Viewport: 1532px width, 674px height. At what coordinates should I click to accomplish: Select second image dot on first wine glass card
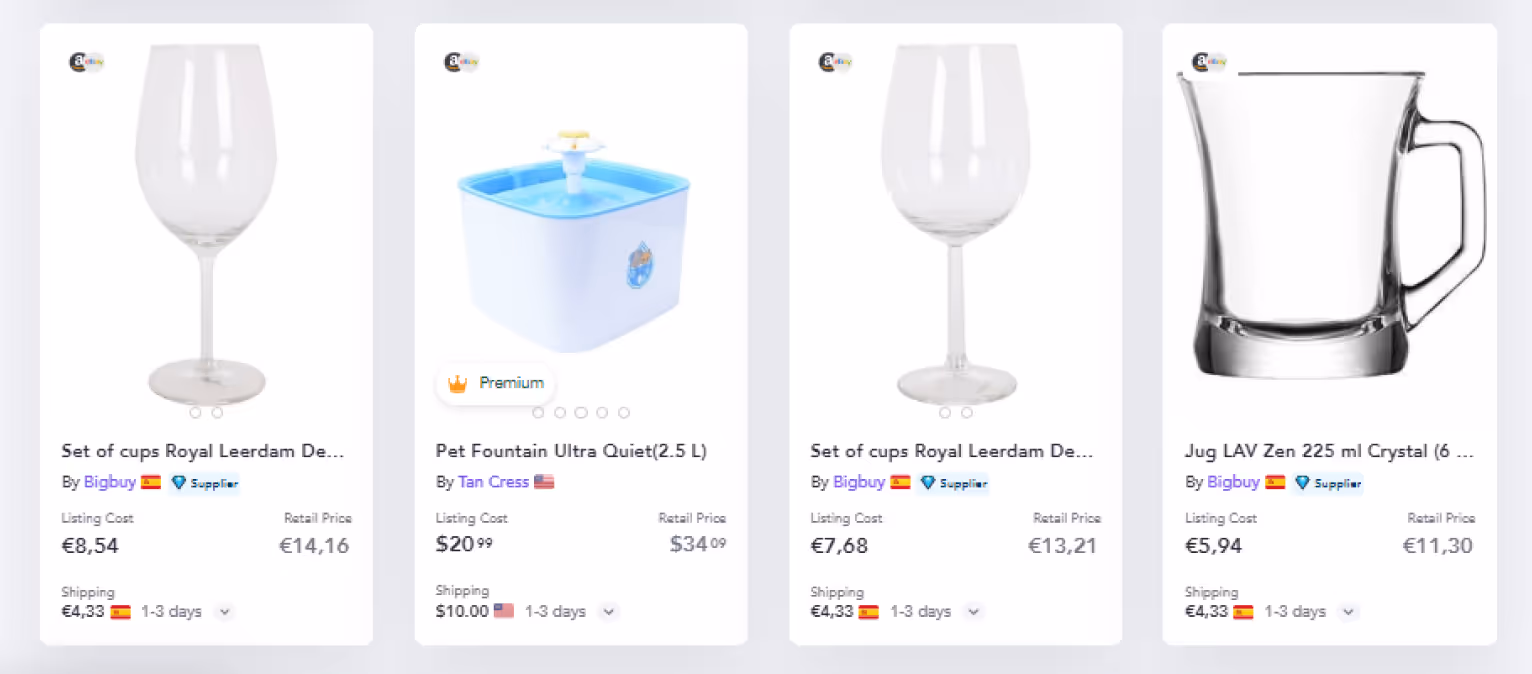[217, 412]
